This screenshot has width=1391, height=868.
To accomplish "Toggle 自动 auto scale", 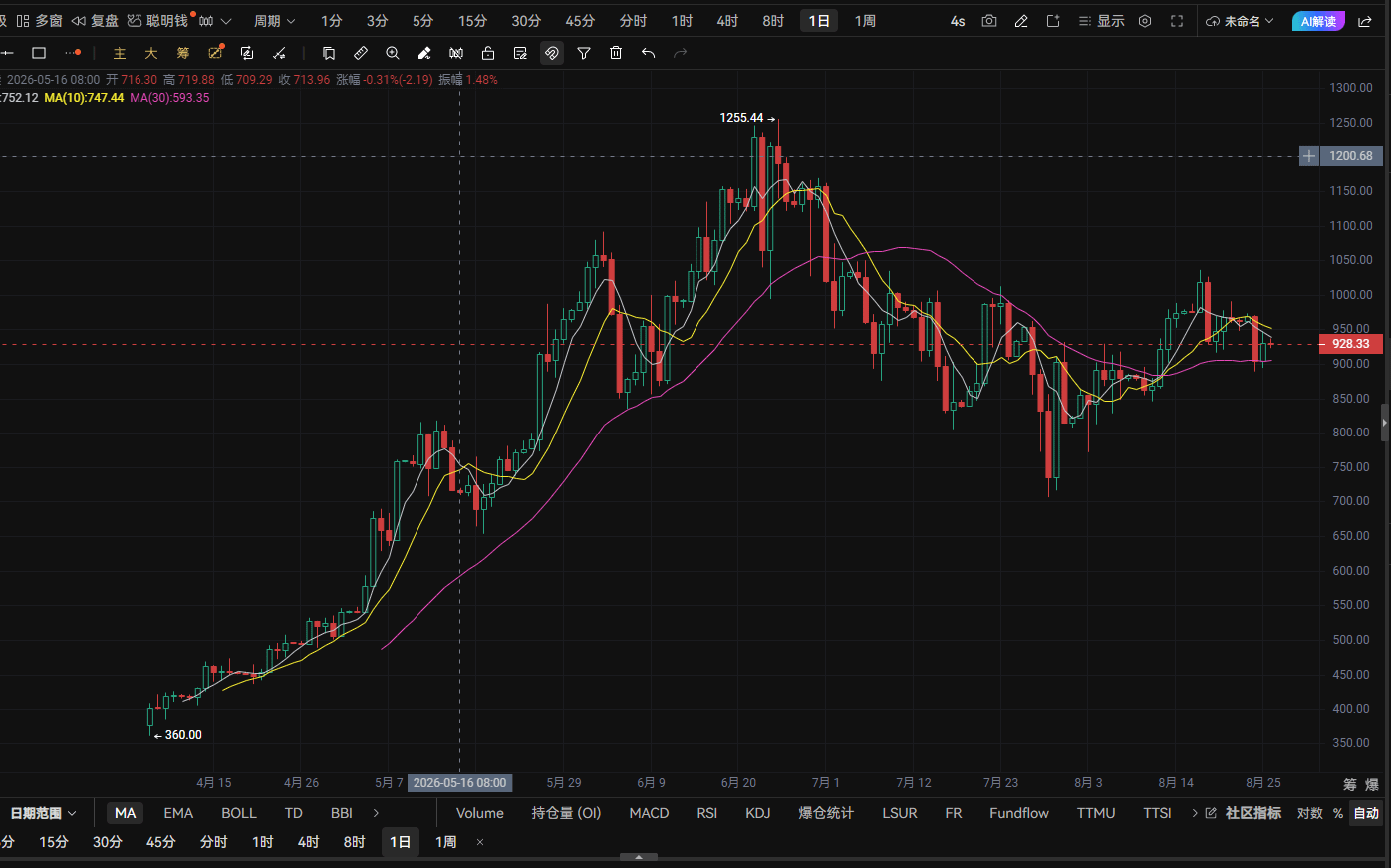I will [x=1366, y=813].
